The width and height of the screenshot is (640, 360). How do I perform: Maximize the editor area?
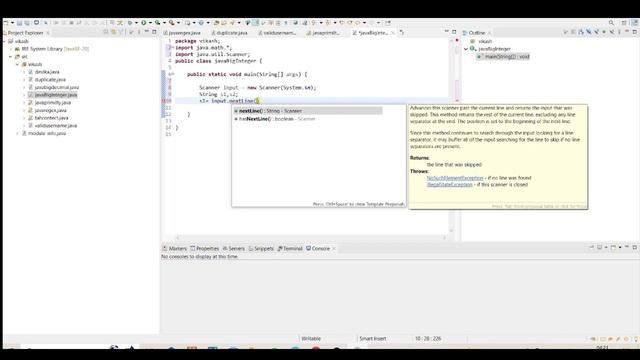454,31
